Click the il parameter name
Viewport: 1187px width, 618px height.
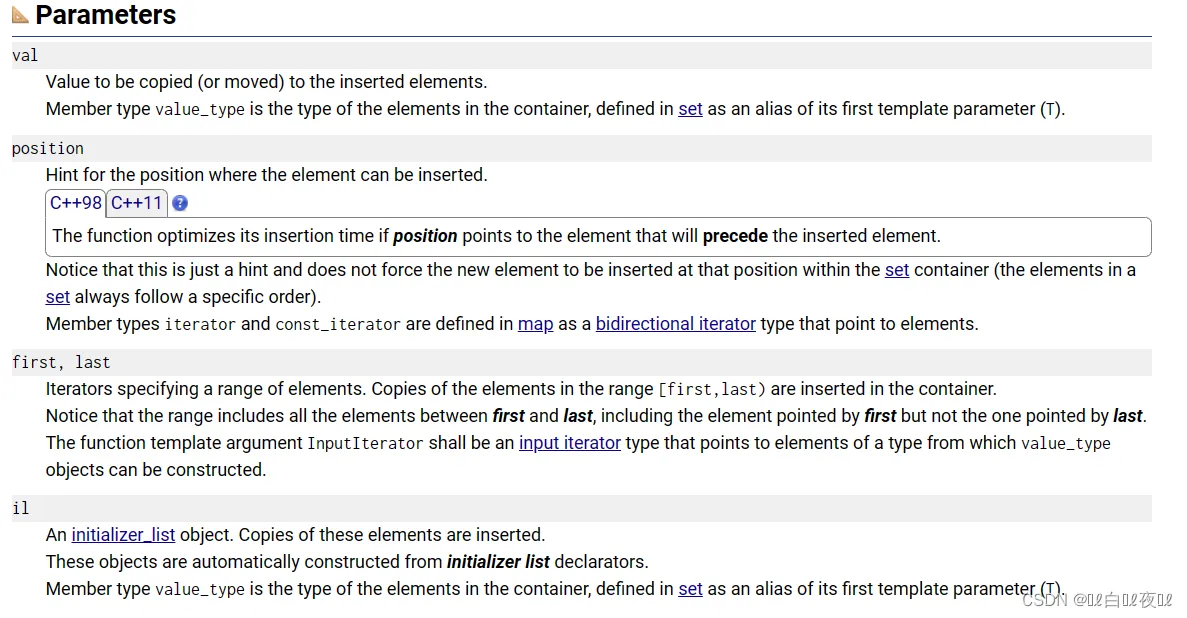coord(21,509)
